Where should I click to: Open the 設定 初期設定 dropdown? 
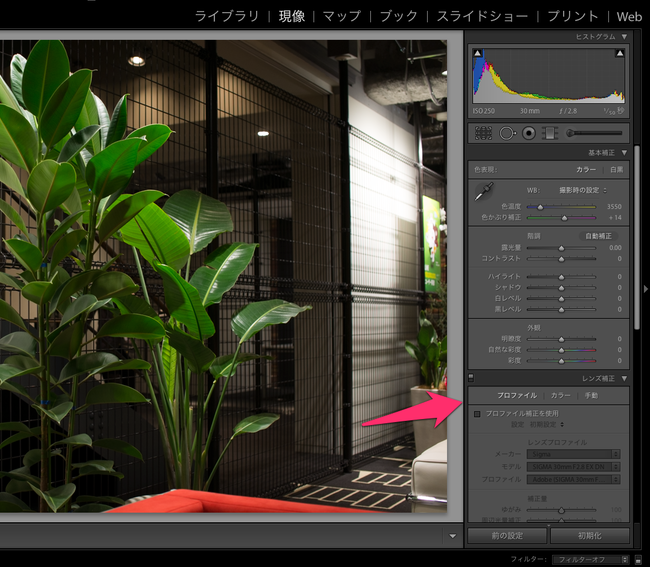tap(547, 424)
